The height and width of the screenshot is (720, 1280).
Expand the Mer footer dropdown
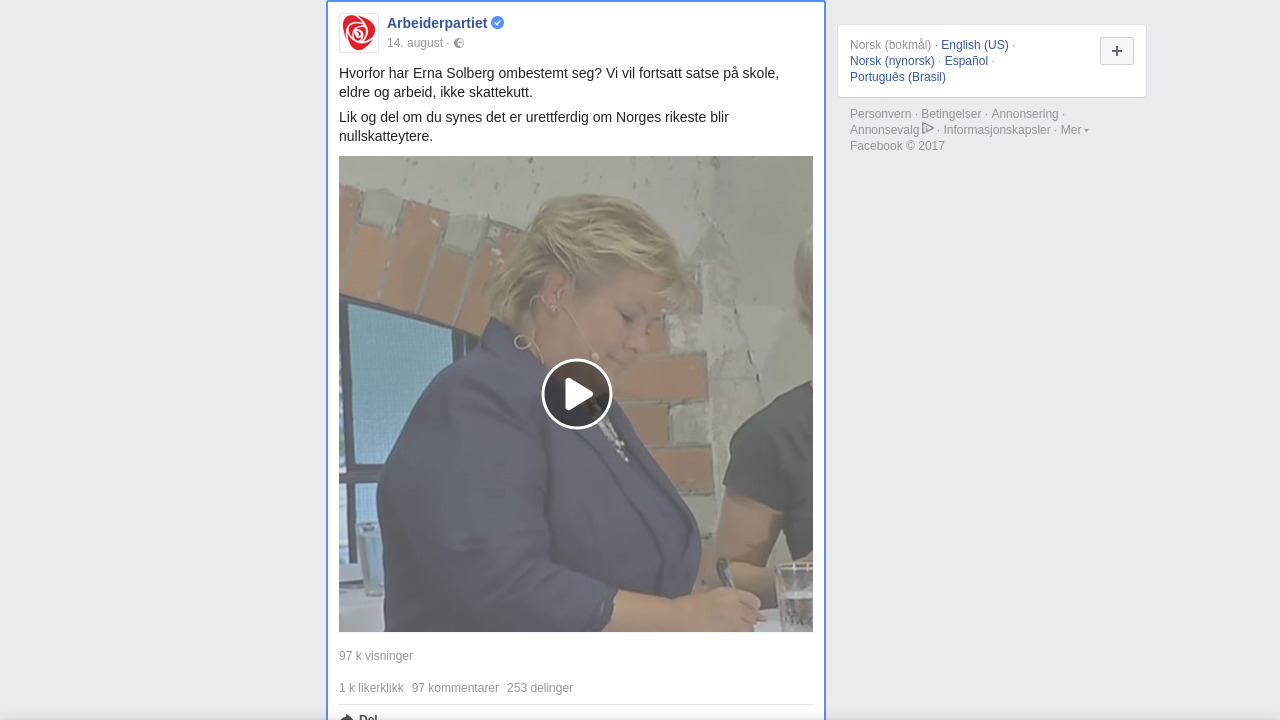(1075, 130)
